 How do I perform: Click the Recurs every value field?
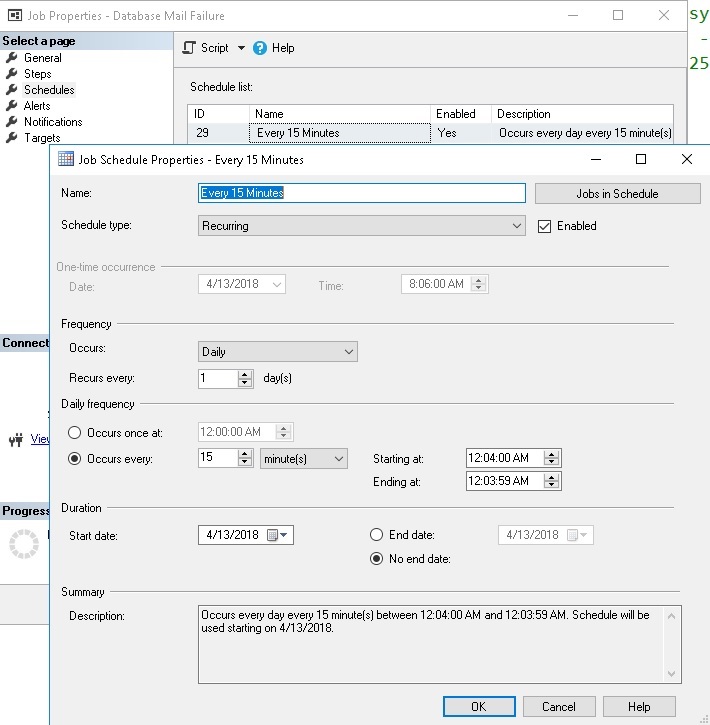point(218,379)
